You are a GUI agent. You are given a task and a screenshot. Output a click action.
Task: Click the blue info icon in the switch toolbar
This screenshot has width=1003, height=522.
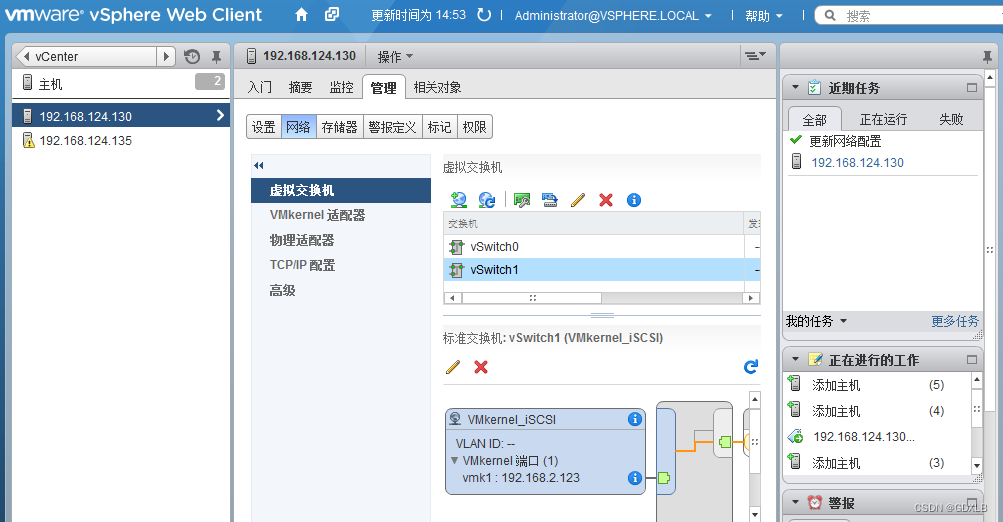tap(634, 200)
